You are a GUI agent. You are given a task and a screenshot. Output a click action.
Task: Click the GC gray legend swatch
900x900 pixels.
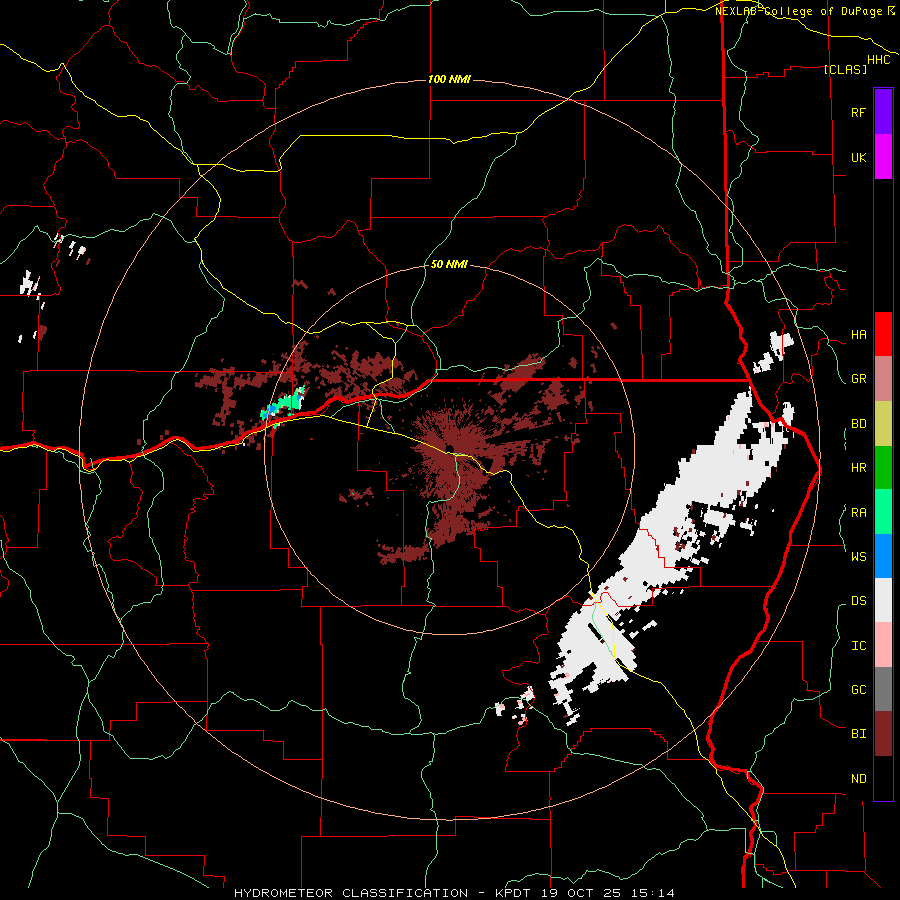[x=883, y=689]
